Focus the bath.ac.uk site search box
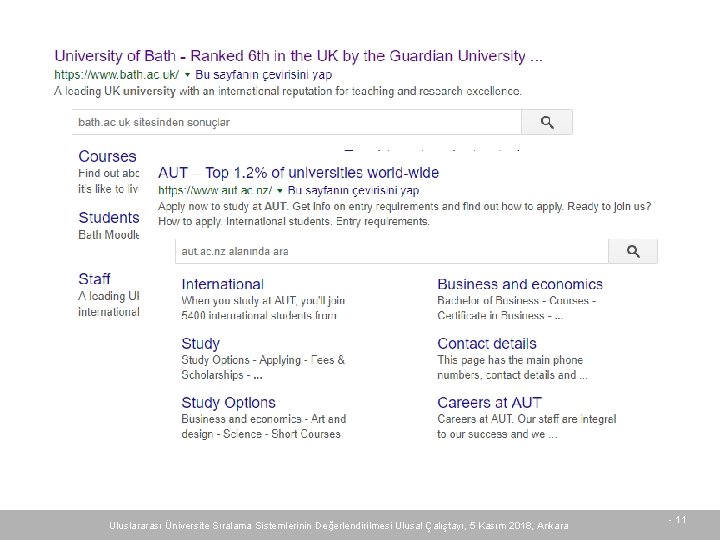The image size is (720, 540). coord(297,122)
